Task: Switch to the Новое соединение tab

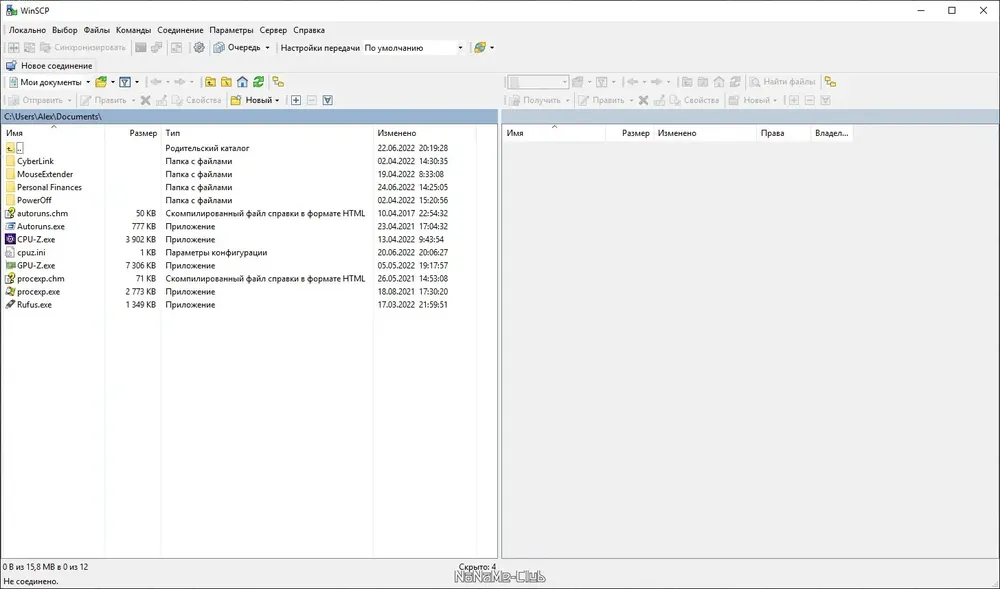Action: (50, 66)
